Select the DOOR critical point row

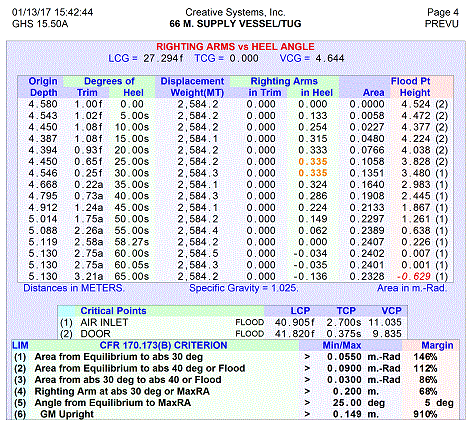pos(231,334)
